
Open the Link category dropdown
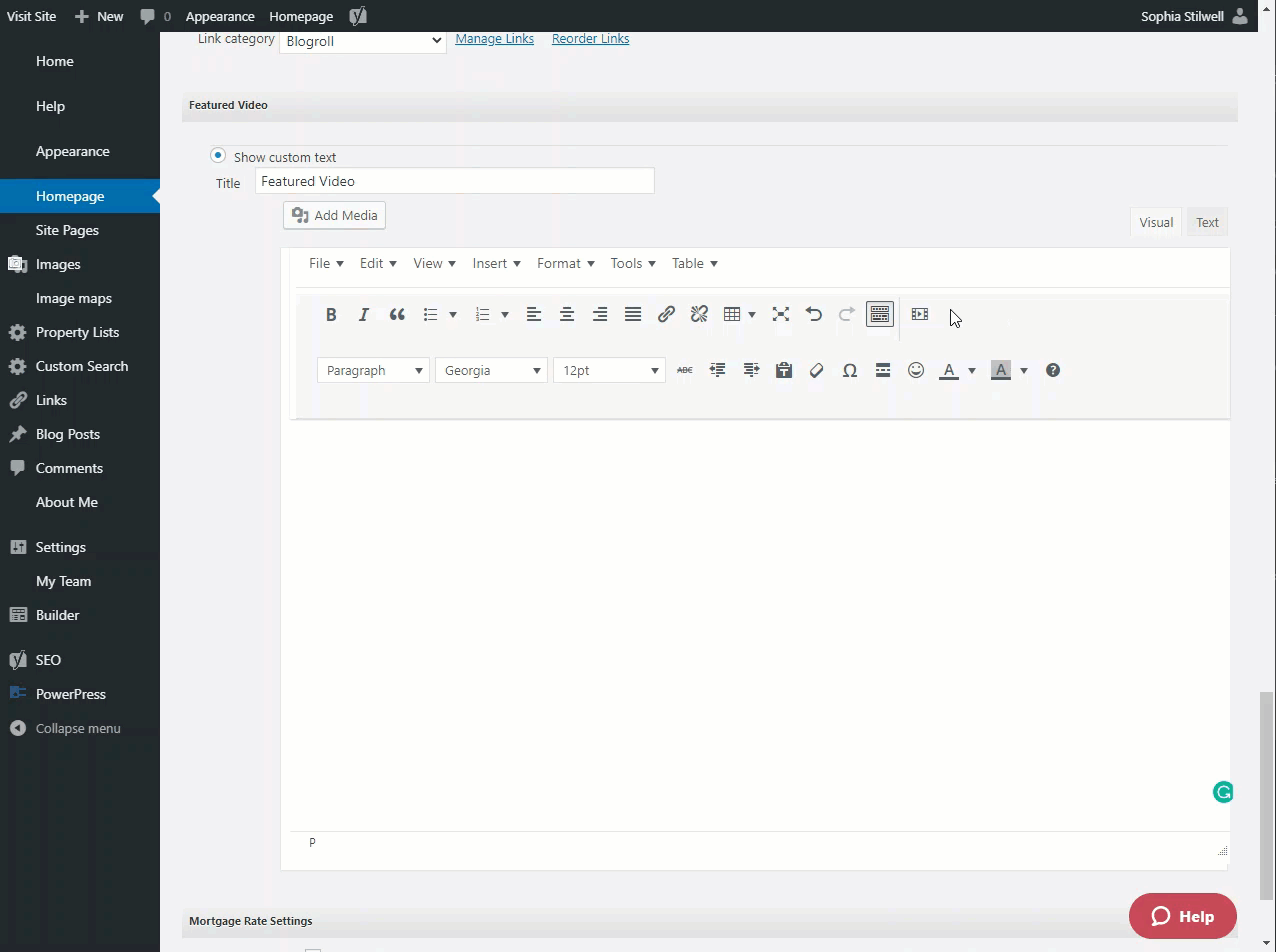click(363, 41)
